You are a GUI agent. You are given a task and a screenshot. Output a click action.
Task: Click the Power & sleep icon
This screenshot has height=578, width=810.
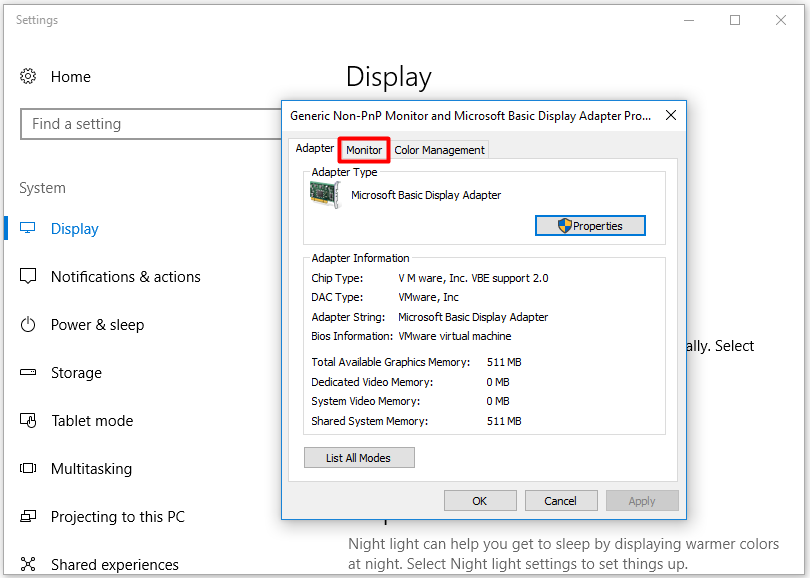[x=28, y=324]
